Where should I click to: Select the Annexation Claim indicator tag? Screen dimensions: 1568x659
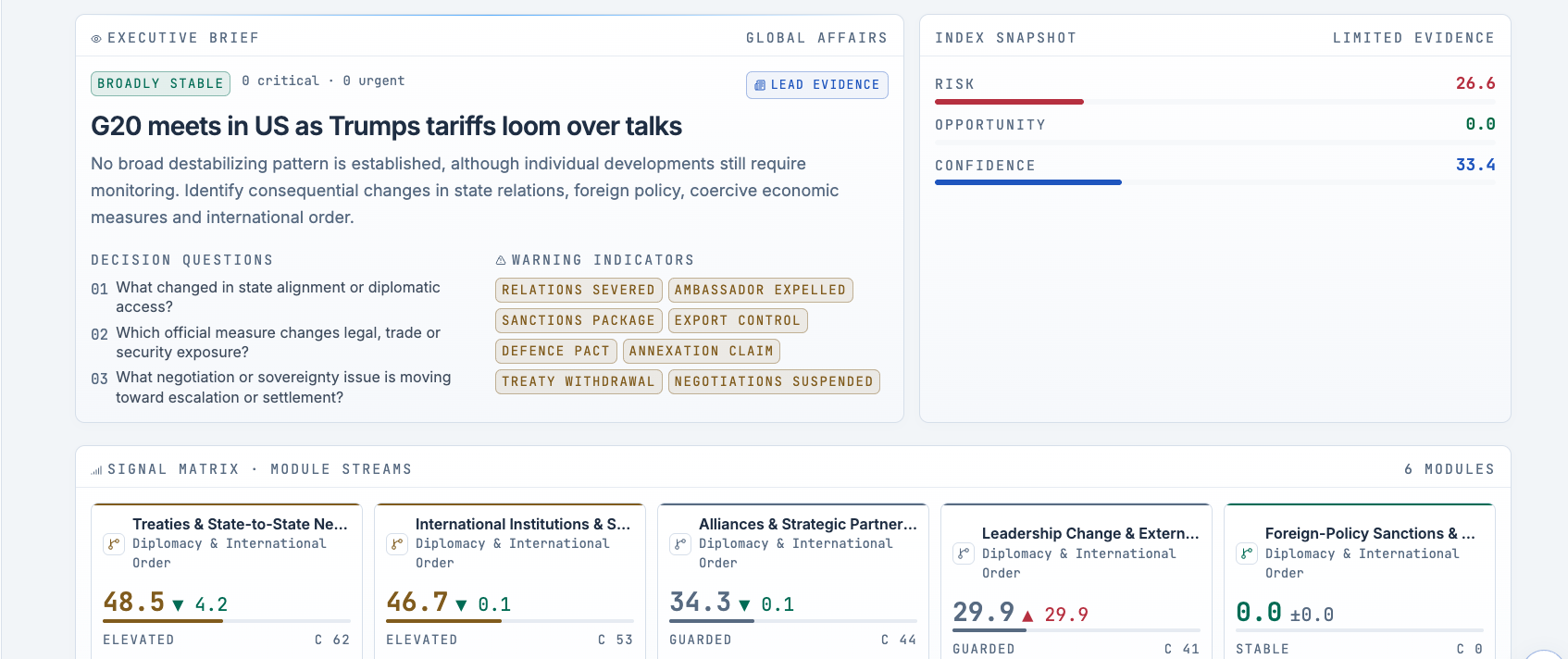[x=702, y=352]
